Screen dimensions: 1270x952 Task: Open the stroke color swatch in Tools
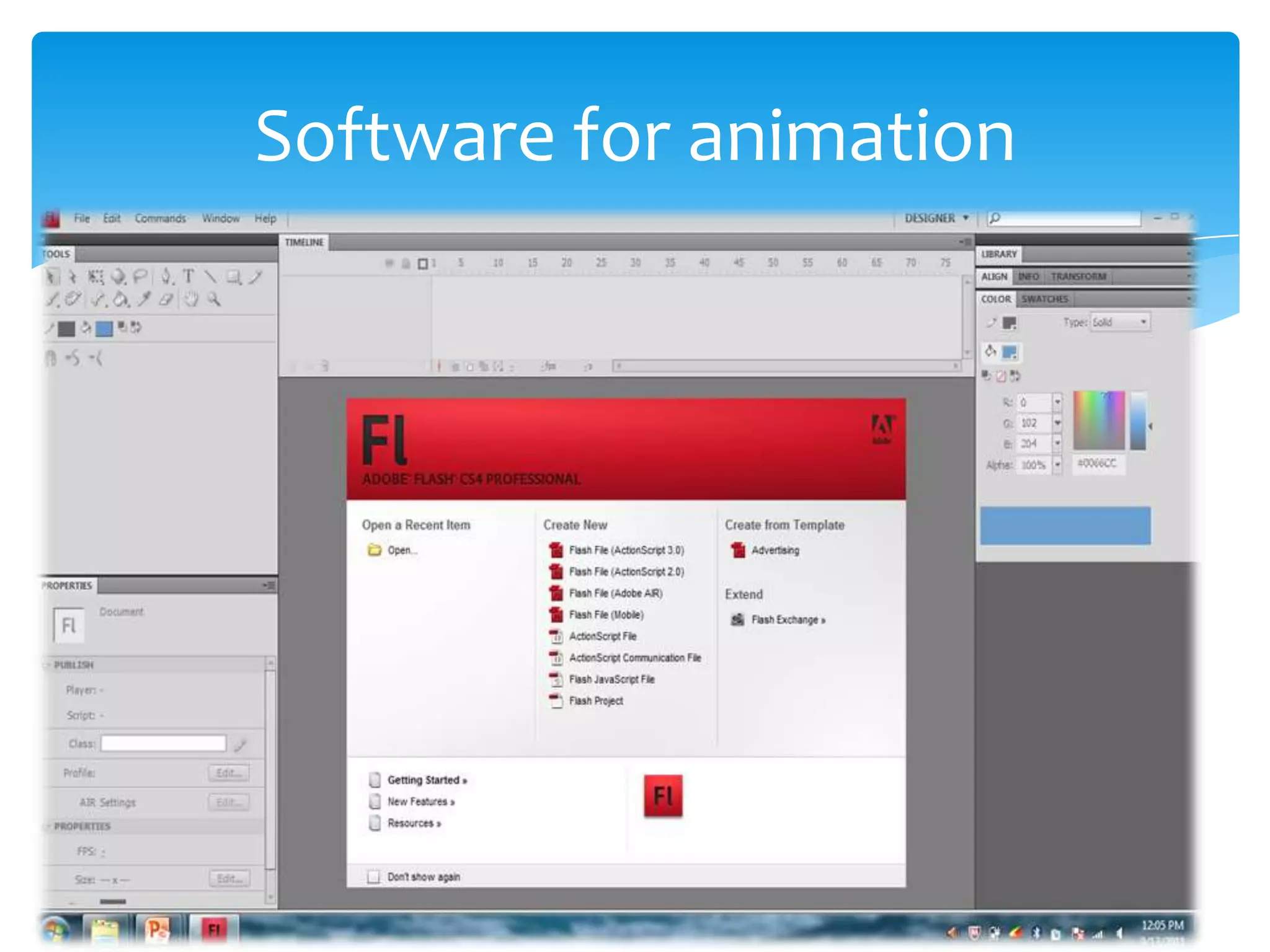coord(66,328)
